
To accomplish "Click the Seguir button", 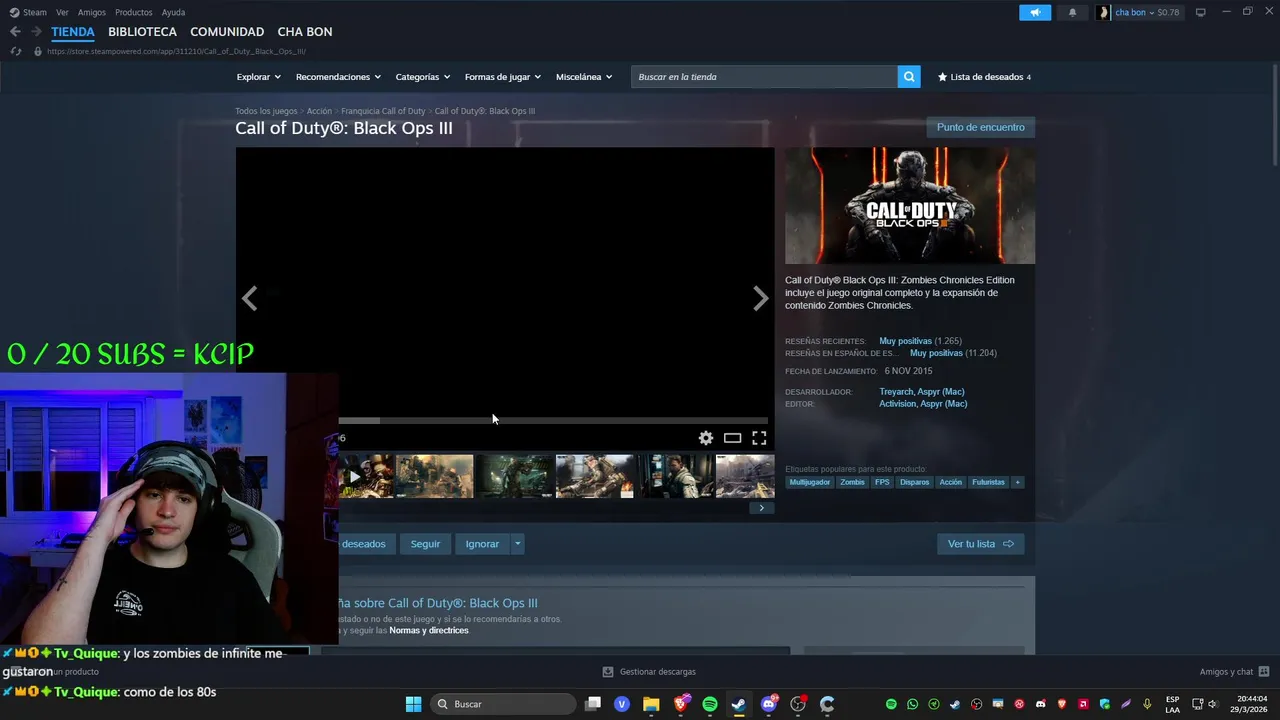I will click(x=425, y=544).
